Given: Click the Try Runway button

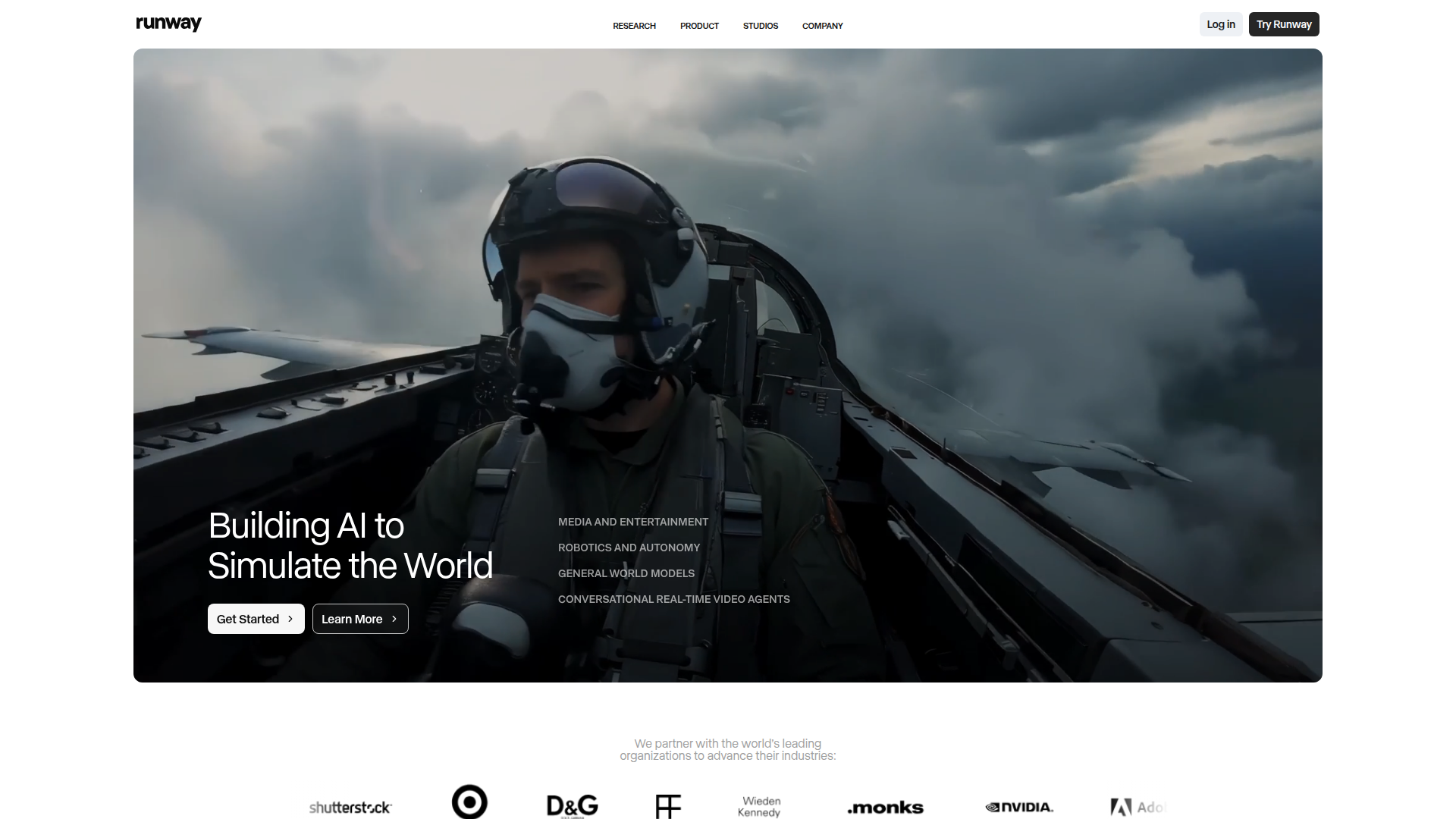Looking at the screenshot, I should pyautogui.click(x=1284, y=24).
